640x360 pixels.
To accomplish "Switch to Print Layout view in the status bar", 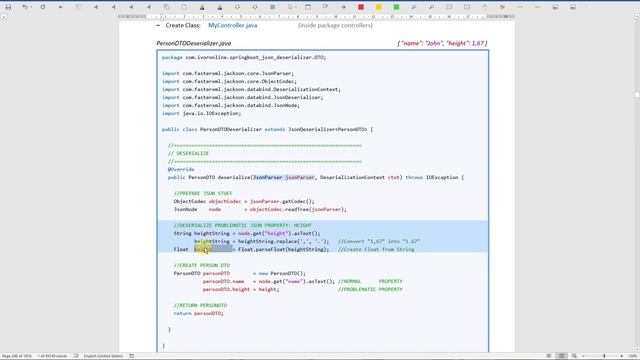I will pos(562,356).
